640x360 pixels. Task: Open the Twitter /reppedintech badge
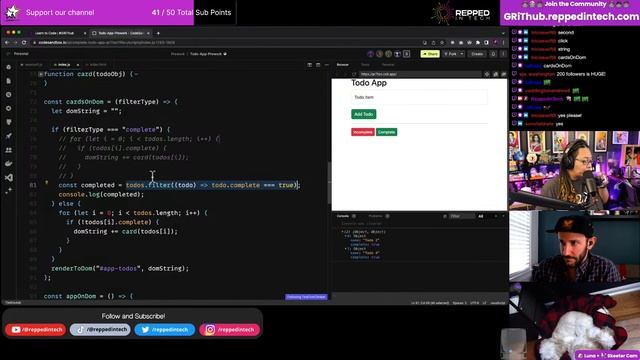point(164,329)
